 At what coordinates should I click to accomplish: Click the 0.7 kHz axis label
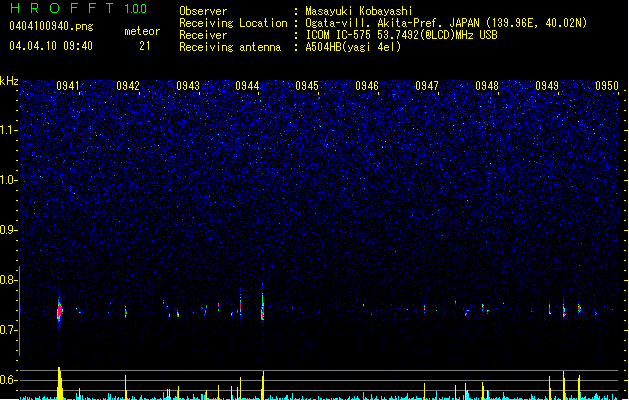tap(8, 330)
